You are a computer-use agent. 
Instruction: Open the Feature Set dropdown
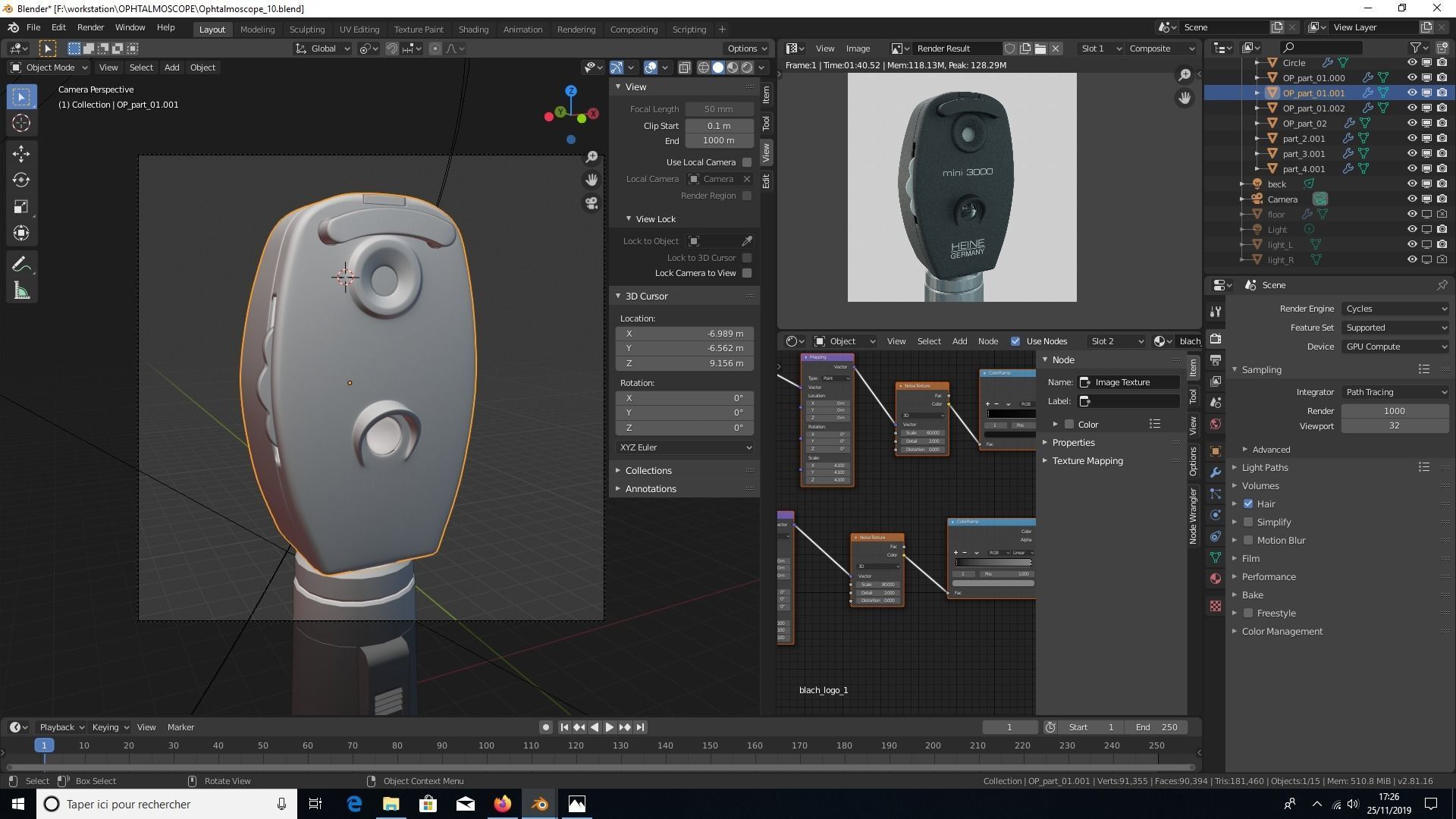pos(1395,328)
